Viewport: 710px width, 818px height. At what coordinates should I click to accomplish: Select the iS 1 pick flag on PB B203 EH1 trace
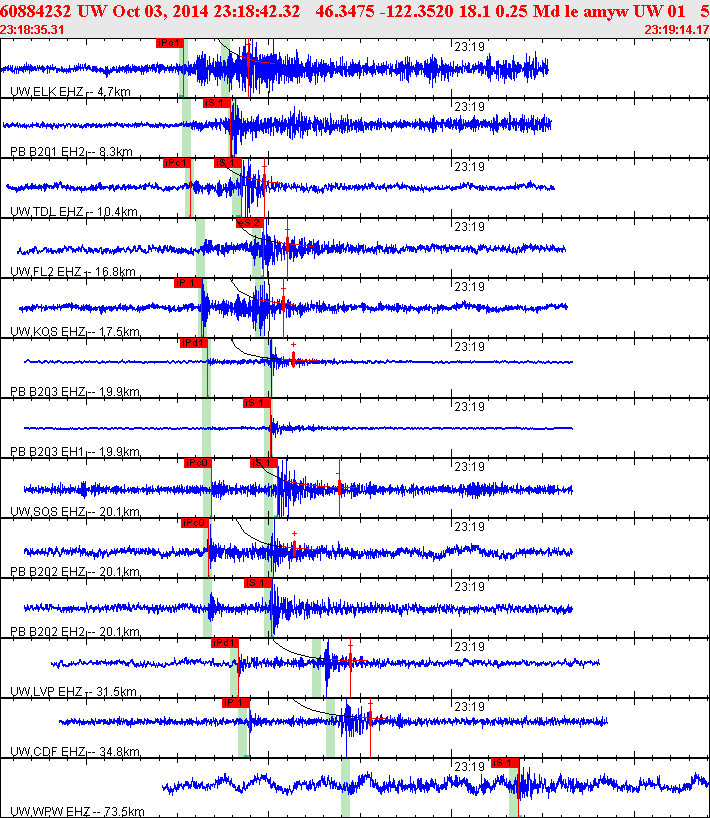pyautogui.click(x=257, y=403)
